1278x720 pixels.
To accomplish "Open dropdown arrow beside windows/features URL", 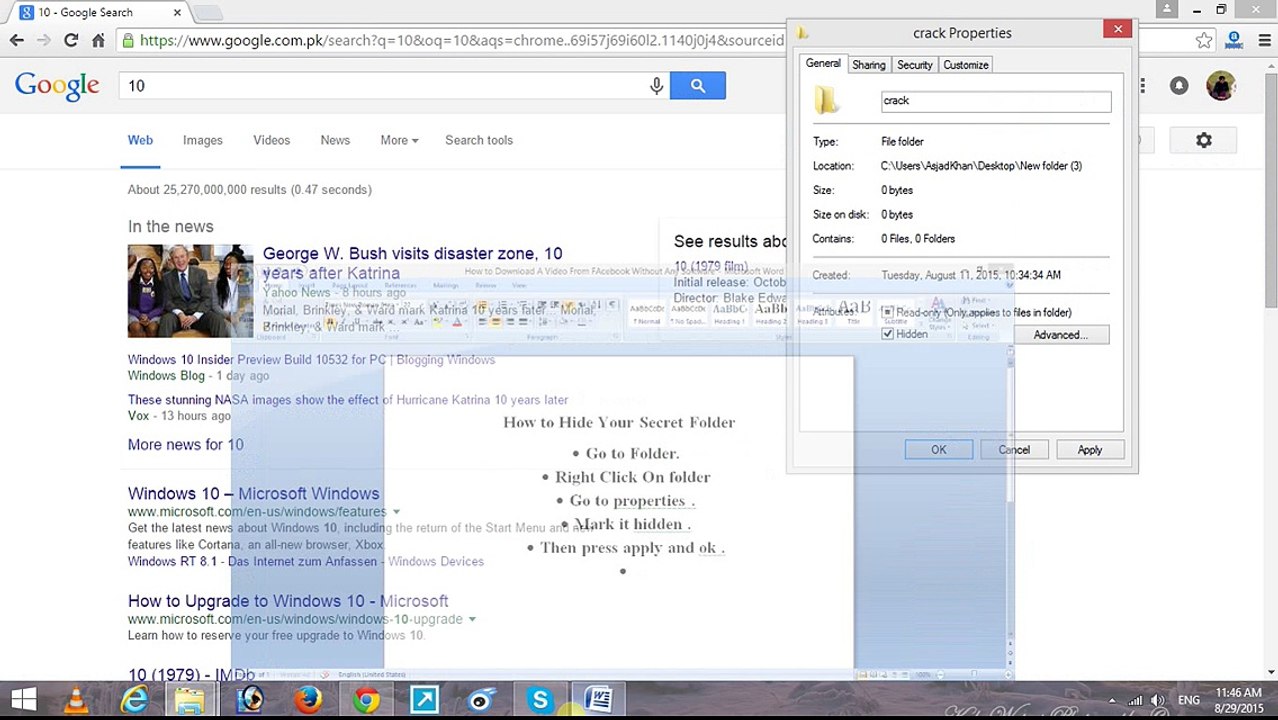I will [x=396, y=512].
